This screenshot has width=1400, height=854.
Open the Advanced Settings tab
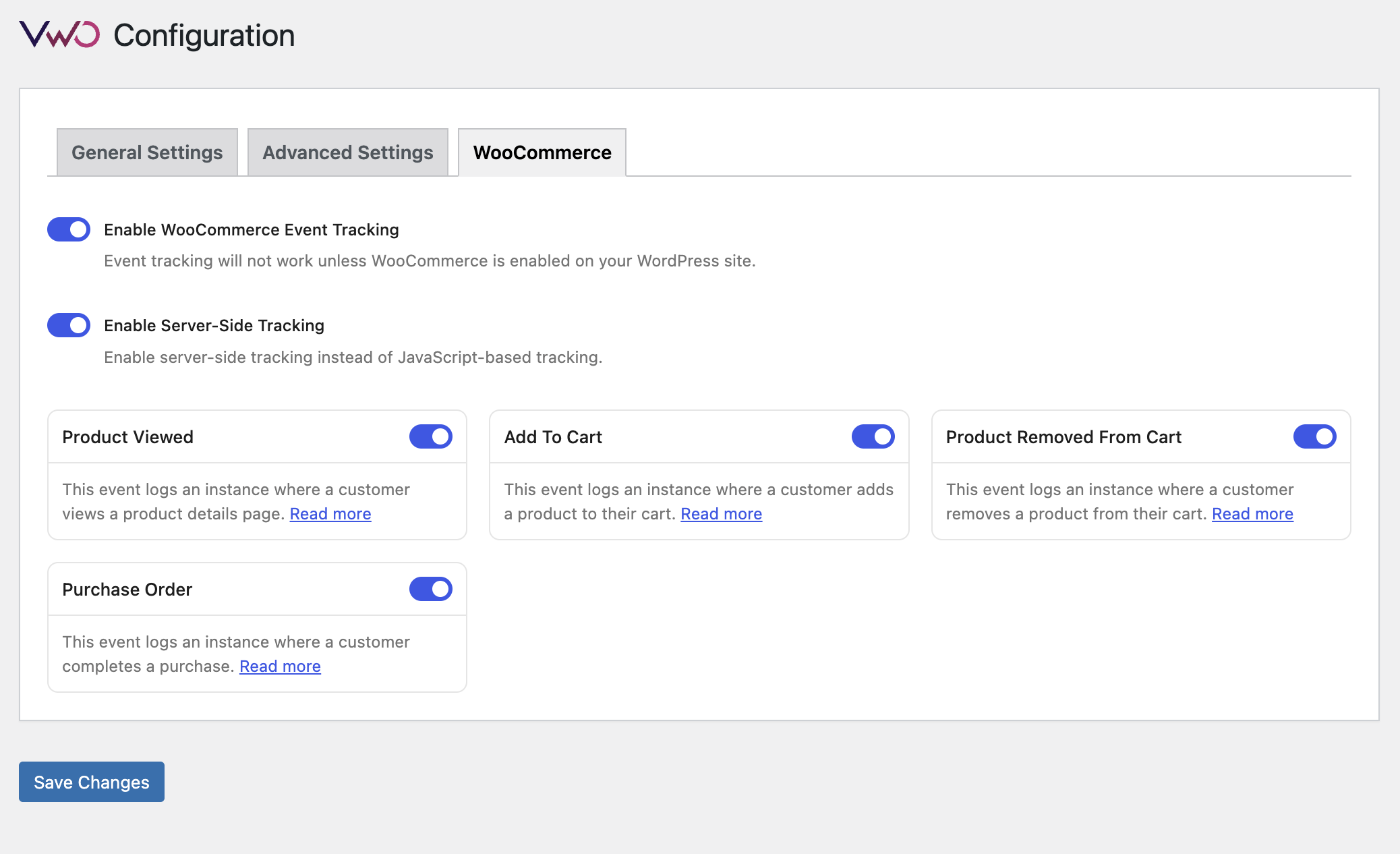(347, 152)
